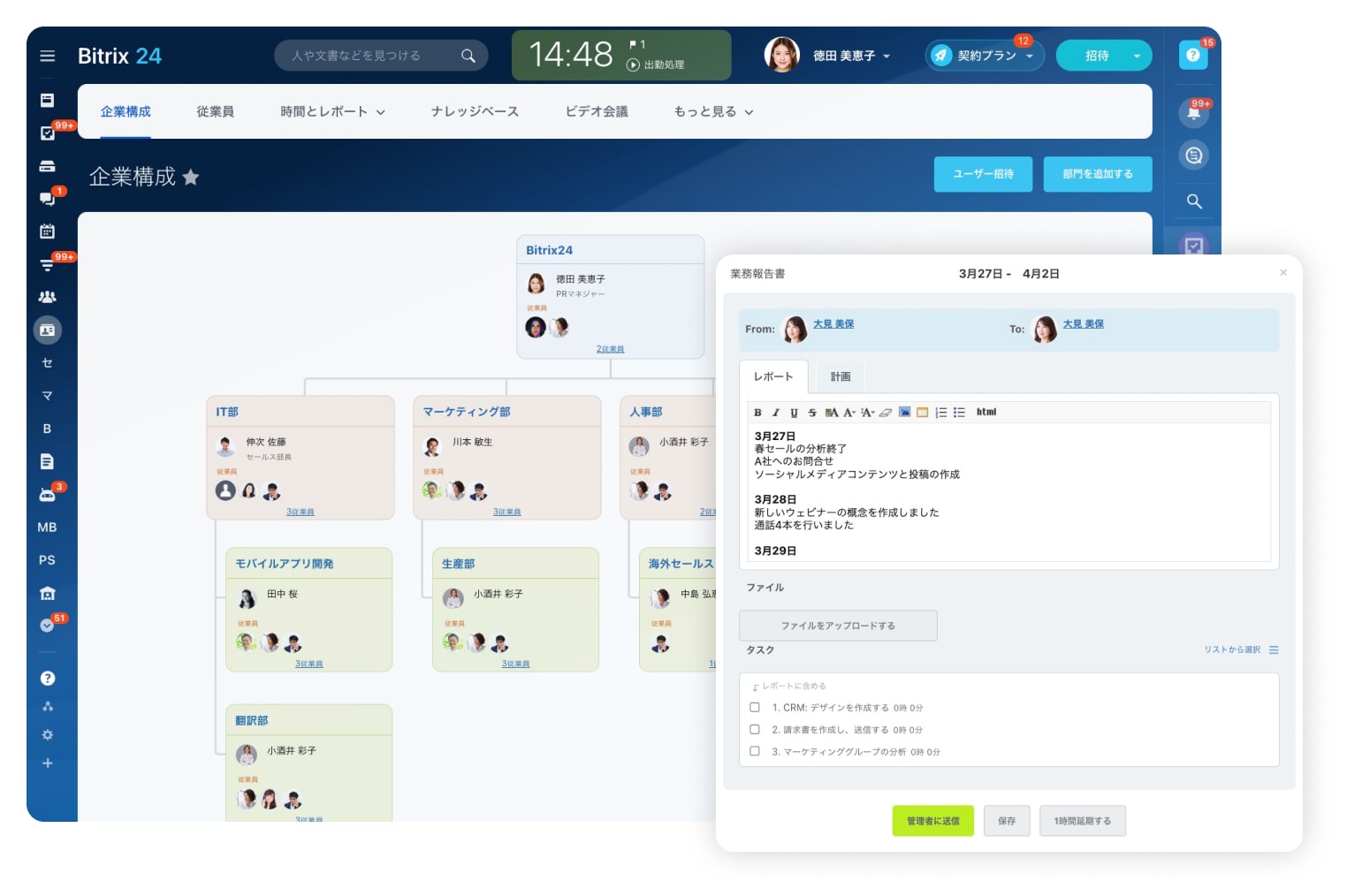The width and height of the screenshot is (1347, 896).
Task: Click right sidebar search magnifier
Action: pos(1194,201)
